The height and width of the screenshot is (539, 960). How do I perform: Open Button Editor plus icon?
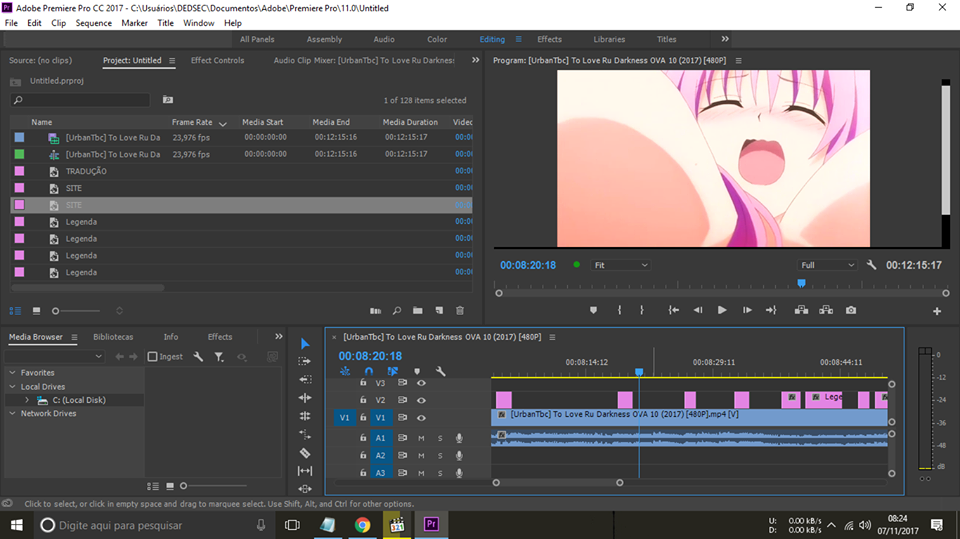(x=937, y=311)
